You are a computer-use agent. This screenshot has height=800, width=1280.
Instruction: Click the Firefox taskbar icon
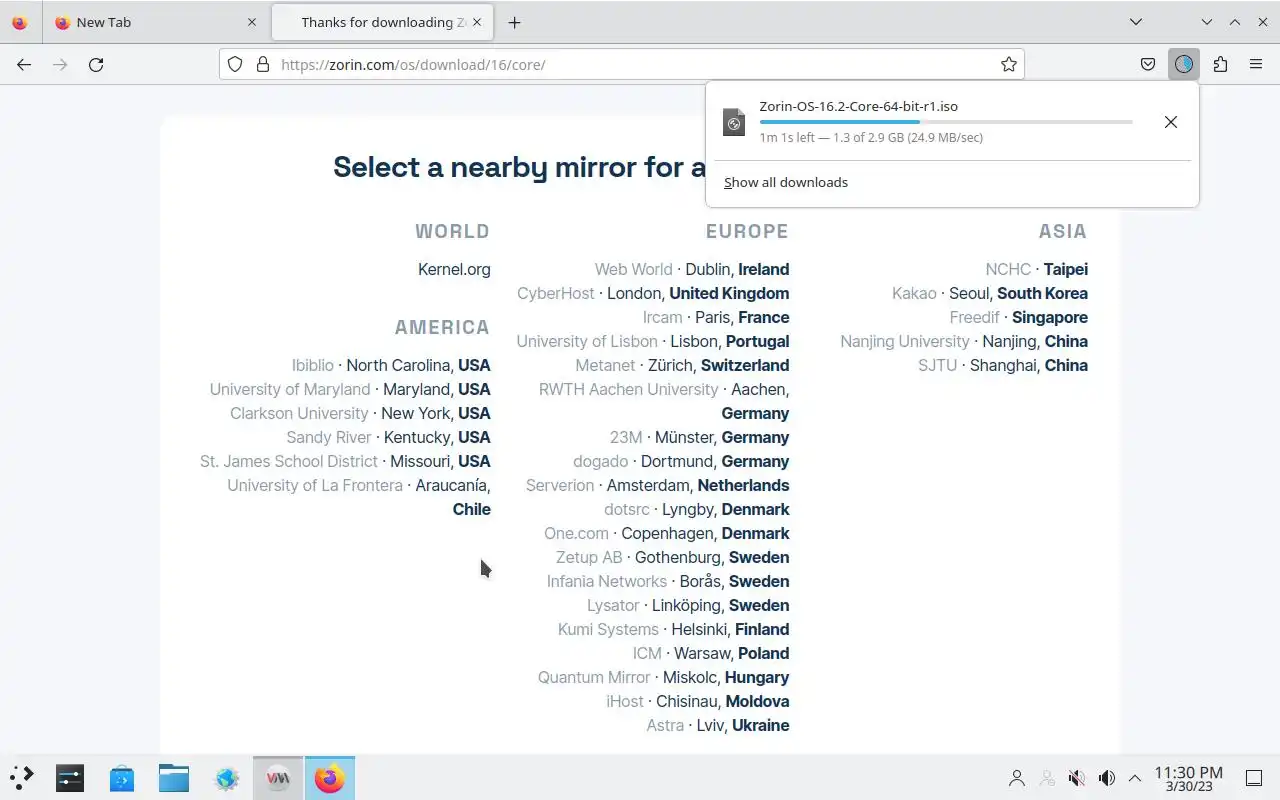pyautogui.click(x=330, y=777)
